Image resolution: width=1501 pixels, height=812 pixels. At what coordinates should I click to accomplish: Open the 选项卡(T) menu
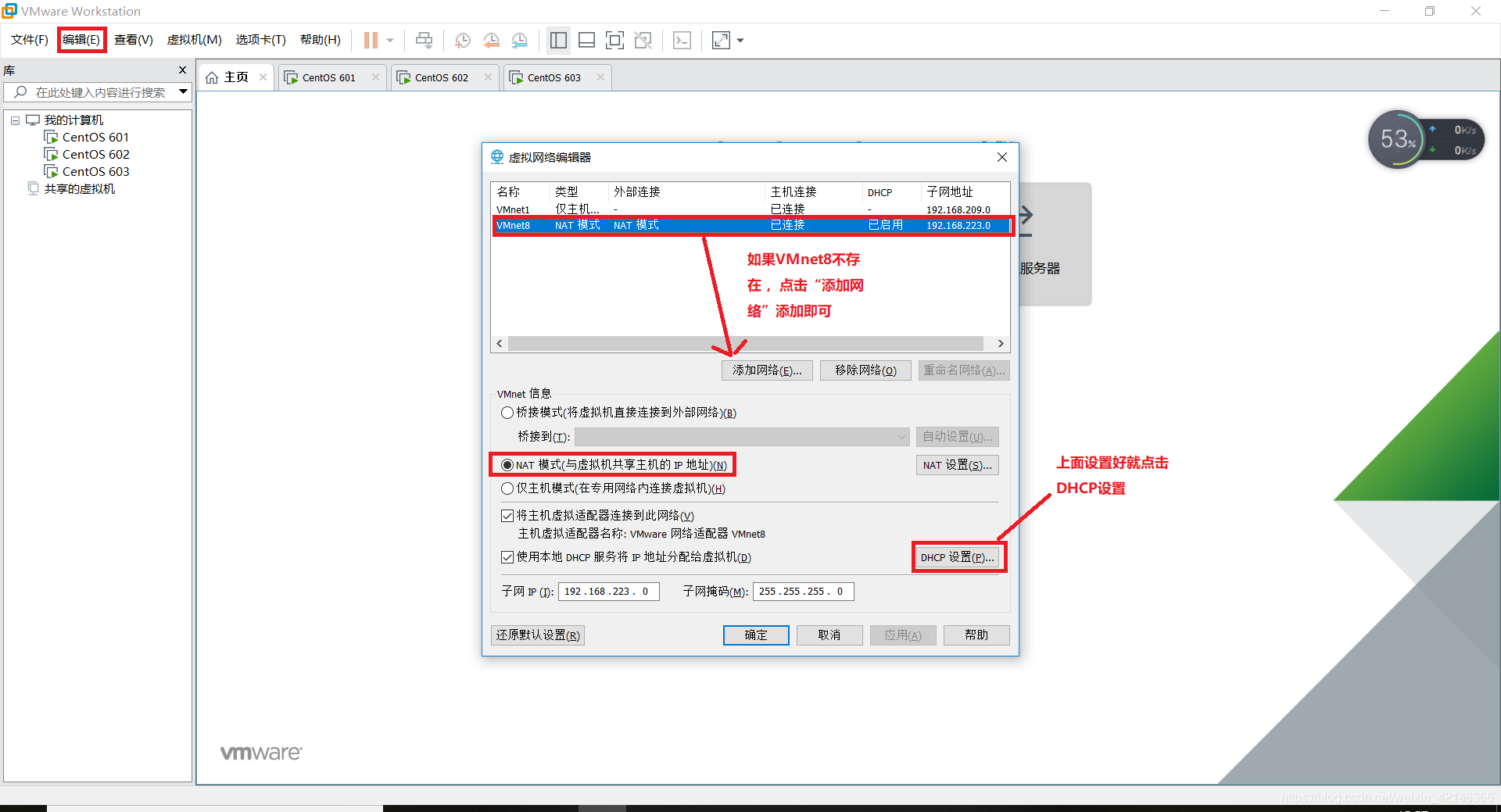(x=261, y=40)
